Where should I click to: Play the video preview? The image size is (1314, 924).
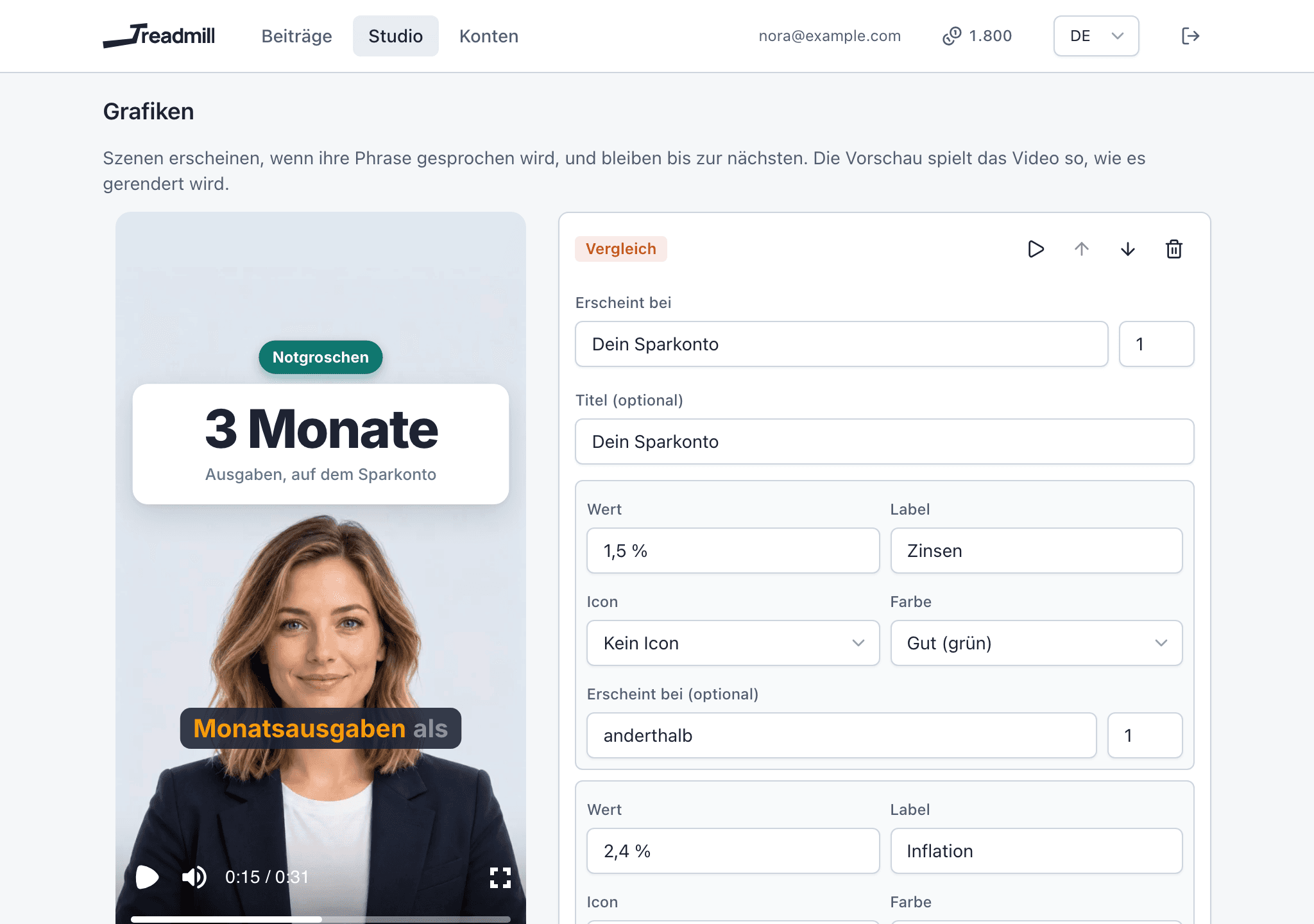[x=147, y=877]
